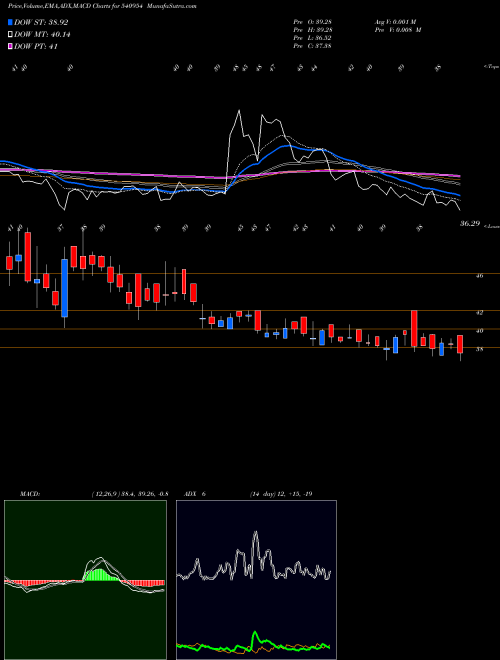Click the large blue candlestick on the left side

(64, 288)
